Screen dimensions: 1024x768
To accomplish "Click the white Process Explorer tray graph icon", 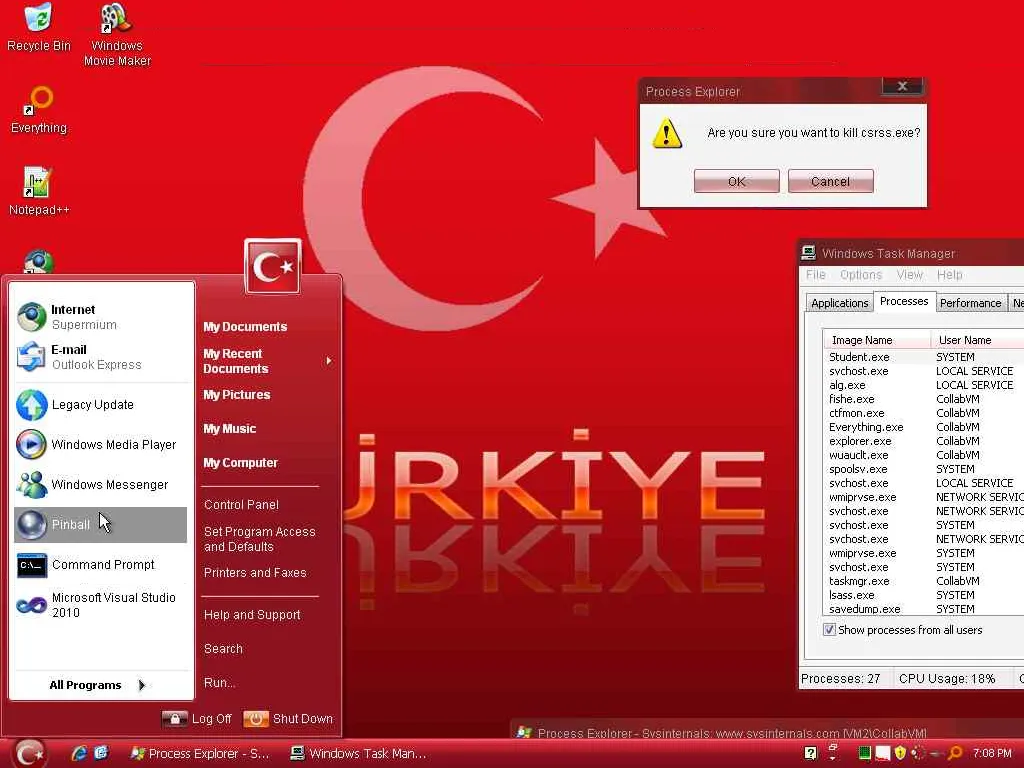I will [883, 753].
